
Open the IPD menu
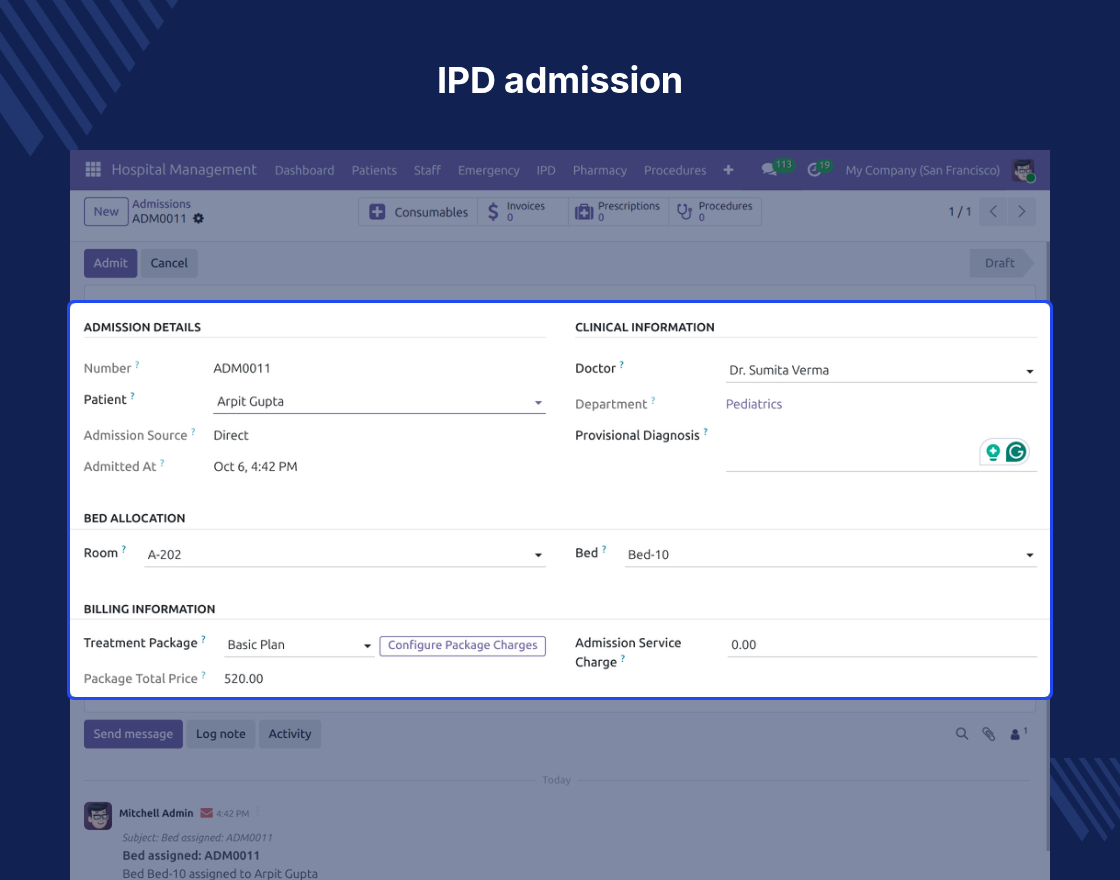point(546,170)
